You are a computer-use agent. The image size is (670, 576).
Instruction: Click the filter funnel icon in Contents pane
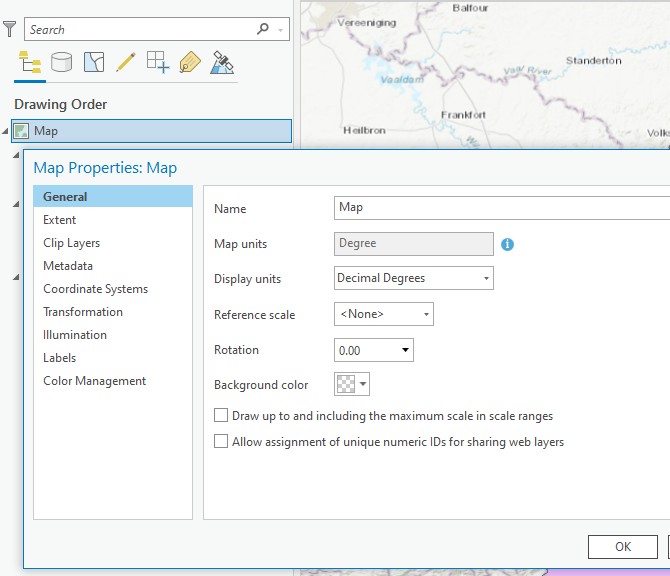(9, 29)
